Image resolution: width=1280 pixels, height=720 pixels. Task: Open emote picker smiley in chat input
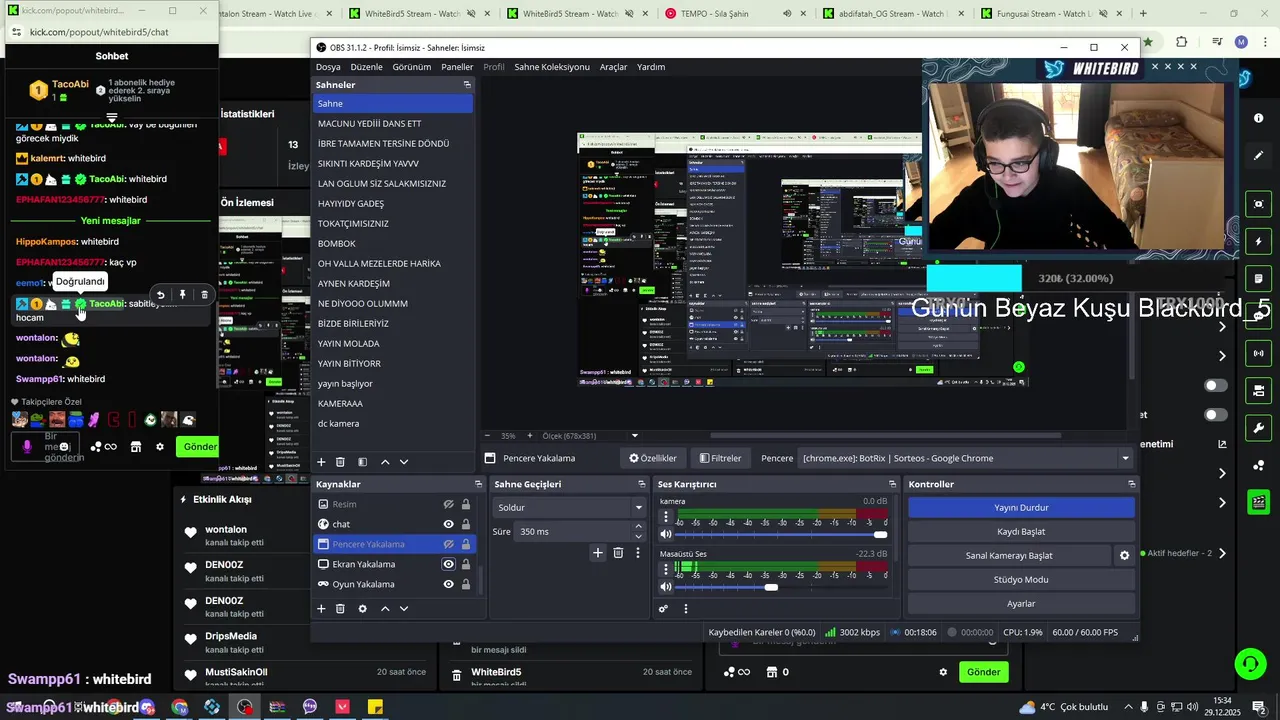[x=64, y=447]
